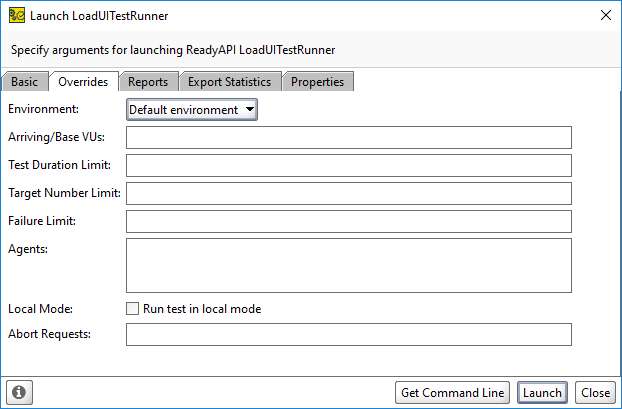Focus the Arriving/Base VUs field
The image size is (622, 409).
click(x=348, y=137)
